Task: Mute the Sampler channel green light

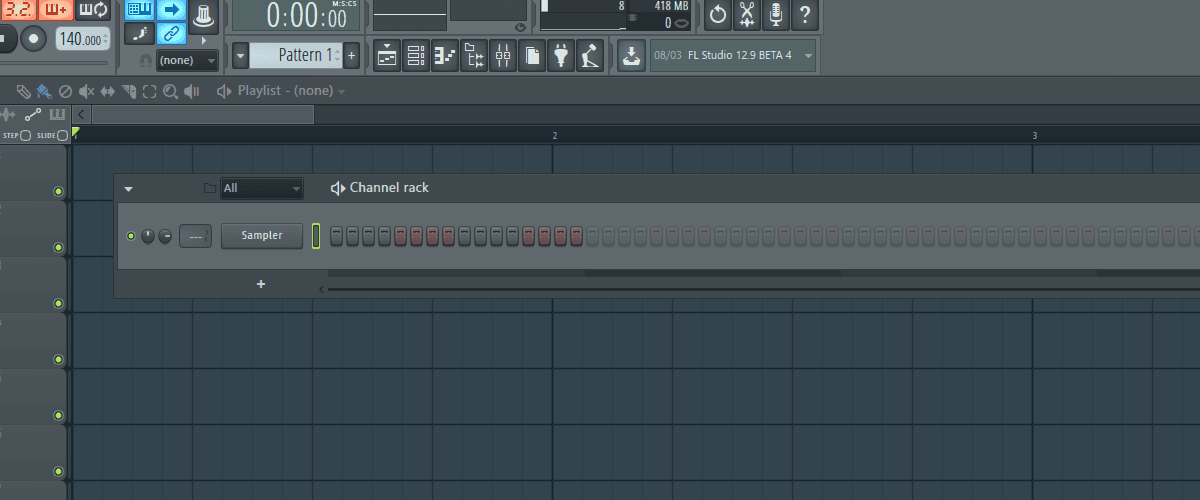Action: pyautogui.click(x=131, y=236)
